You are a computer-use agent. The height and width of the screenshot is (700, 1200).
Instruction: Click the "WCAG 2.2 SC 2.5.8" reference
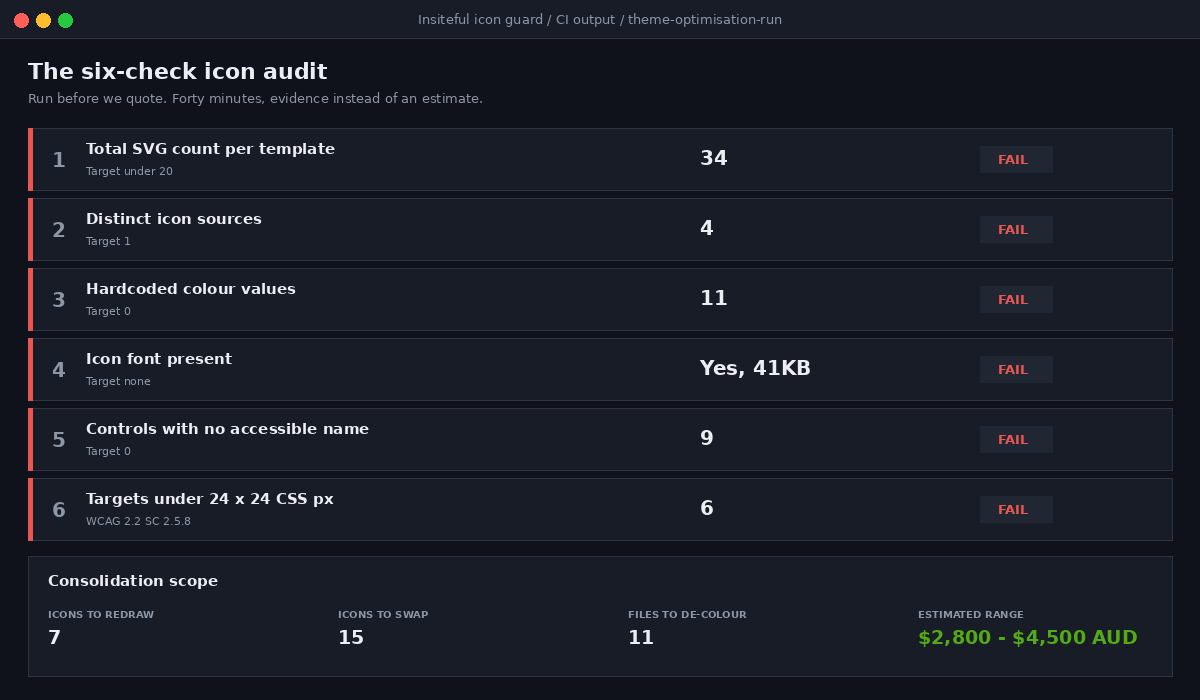138,522
